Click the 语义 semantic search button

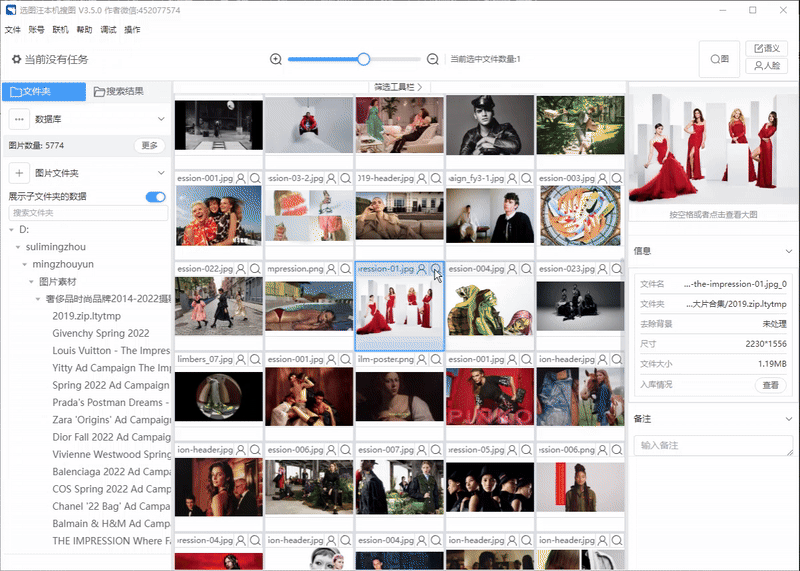(x=768, y=48)
